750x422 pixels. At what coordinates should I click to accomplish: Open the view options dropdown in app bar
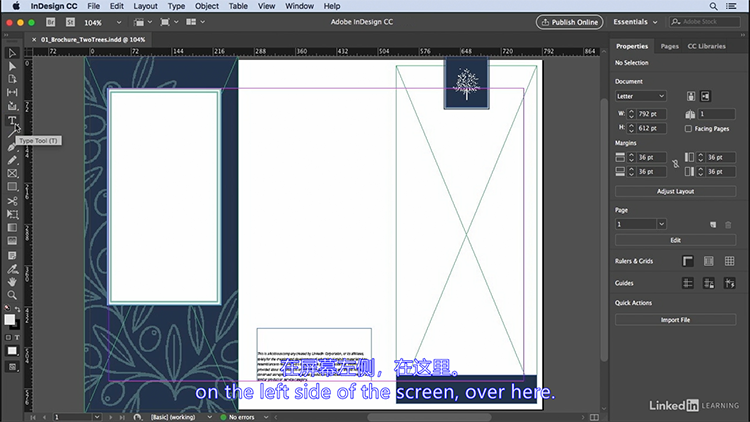(x=143, y=22)
